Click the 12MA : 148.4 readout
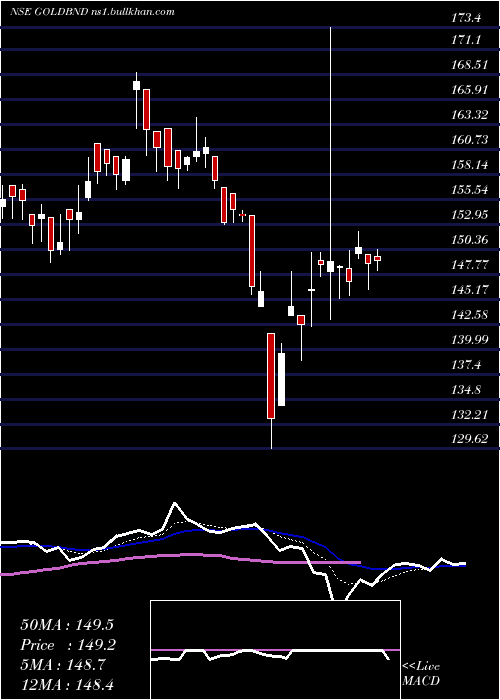 (x=68, y=686)
